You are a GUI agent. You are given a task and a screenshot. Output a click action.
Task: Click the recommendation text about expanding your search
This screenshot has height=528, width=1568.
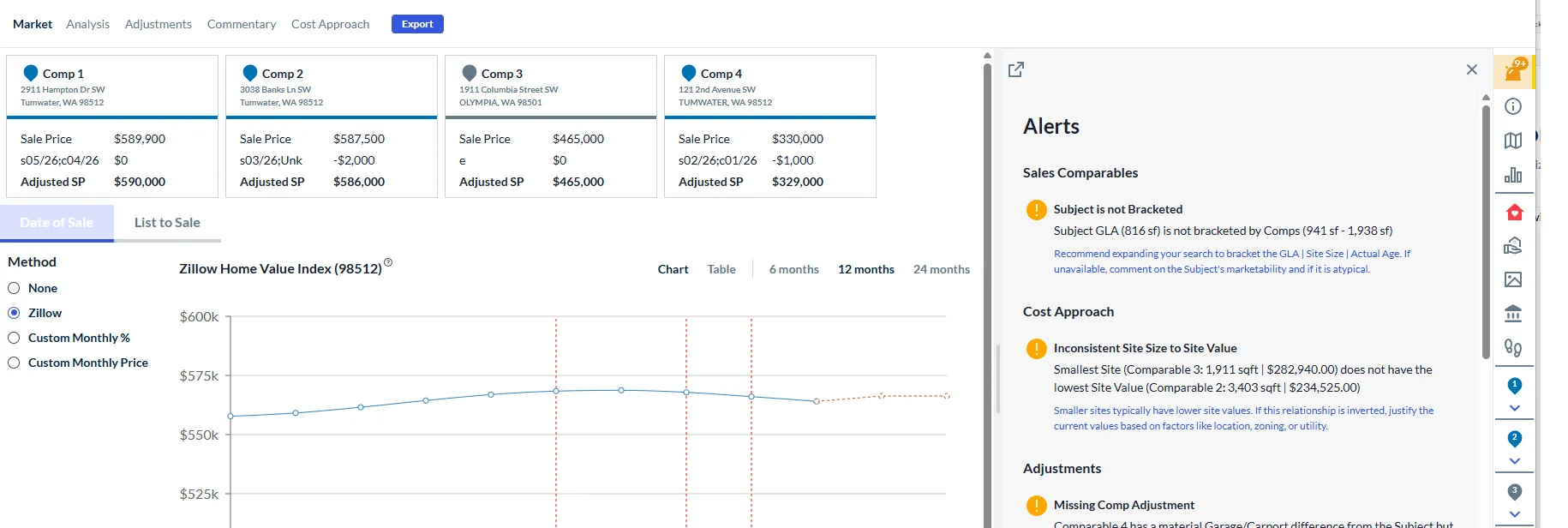point(1232,261)
